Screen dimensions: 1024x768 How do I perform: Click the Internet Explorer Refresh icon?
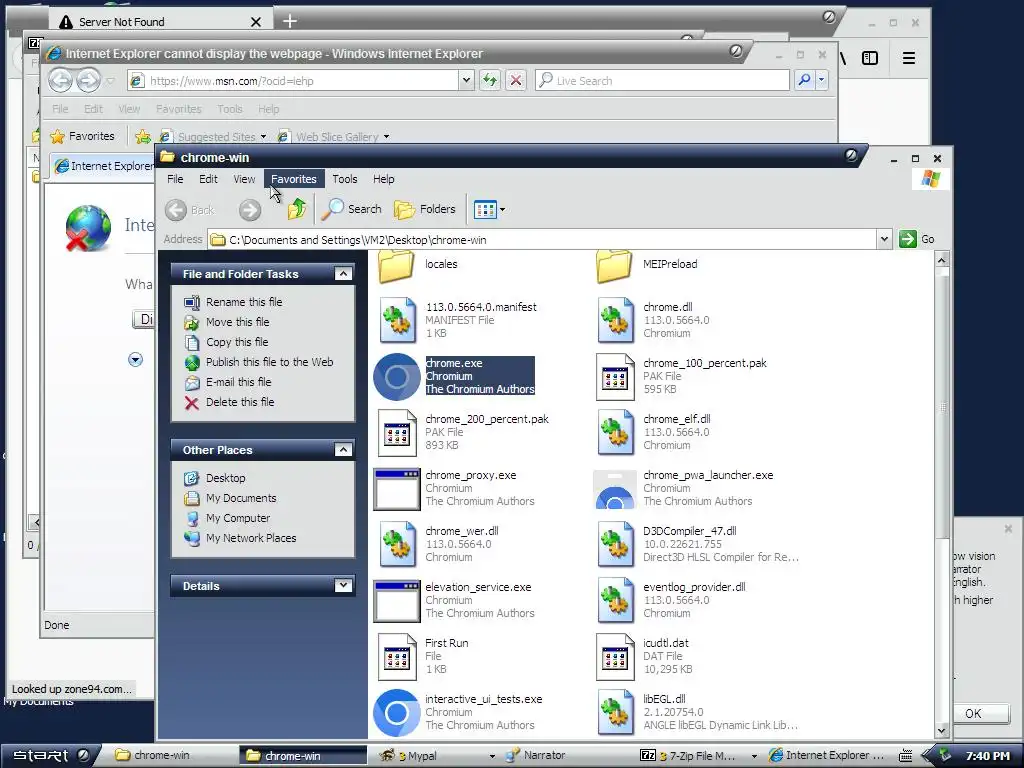click(x=490, y=81)
